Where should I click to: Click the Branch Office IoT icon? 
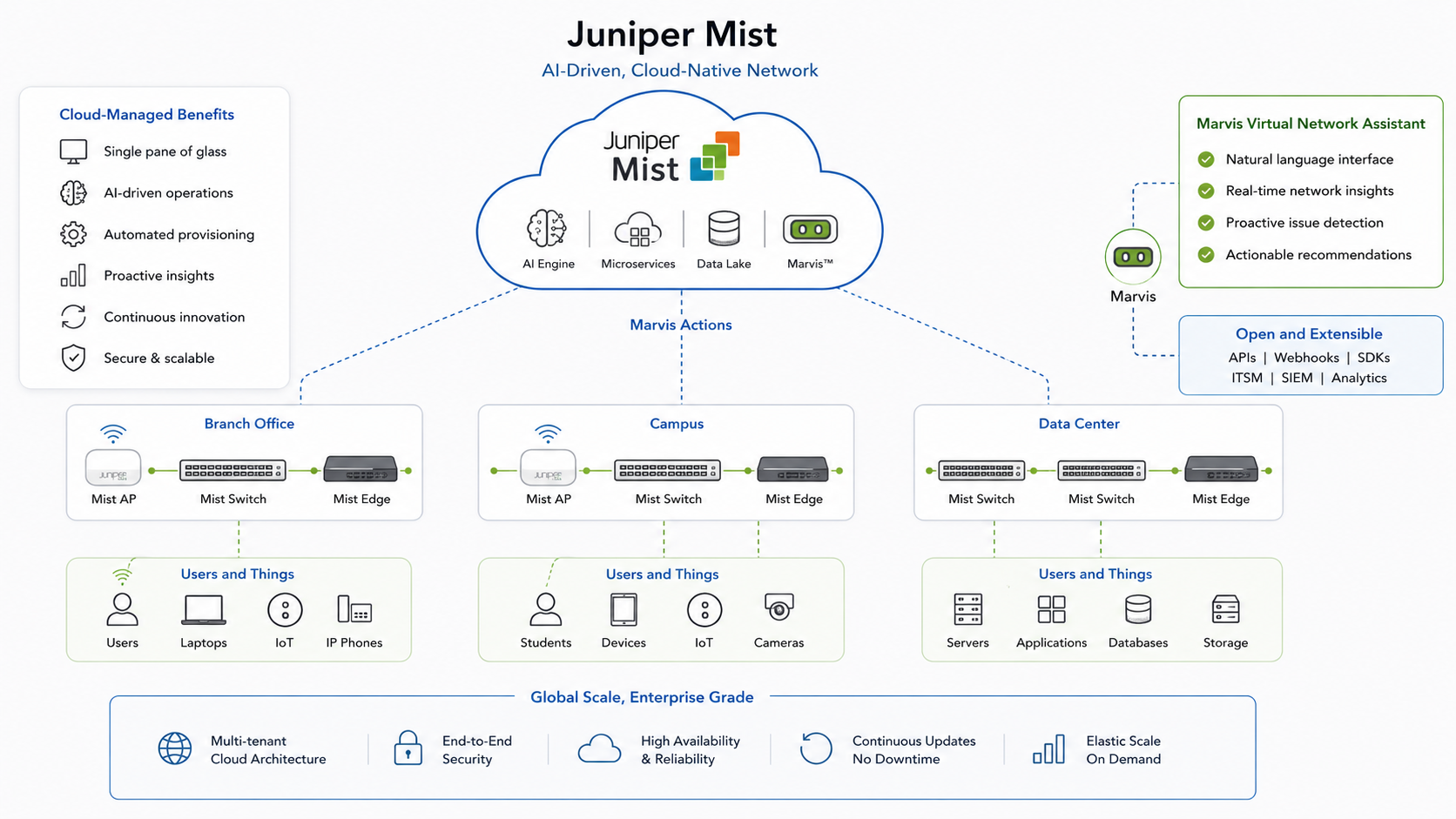pos(285,610)
